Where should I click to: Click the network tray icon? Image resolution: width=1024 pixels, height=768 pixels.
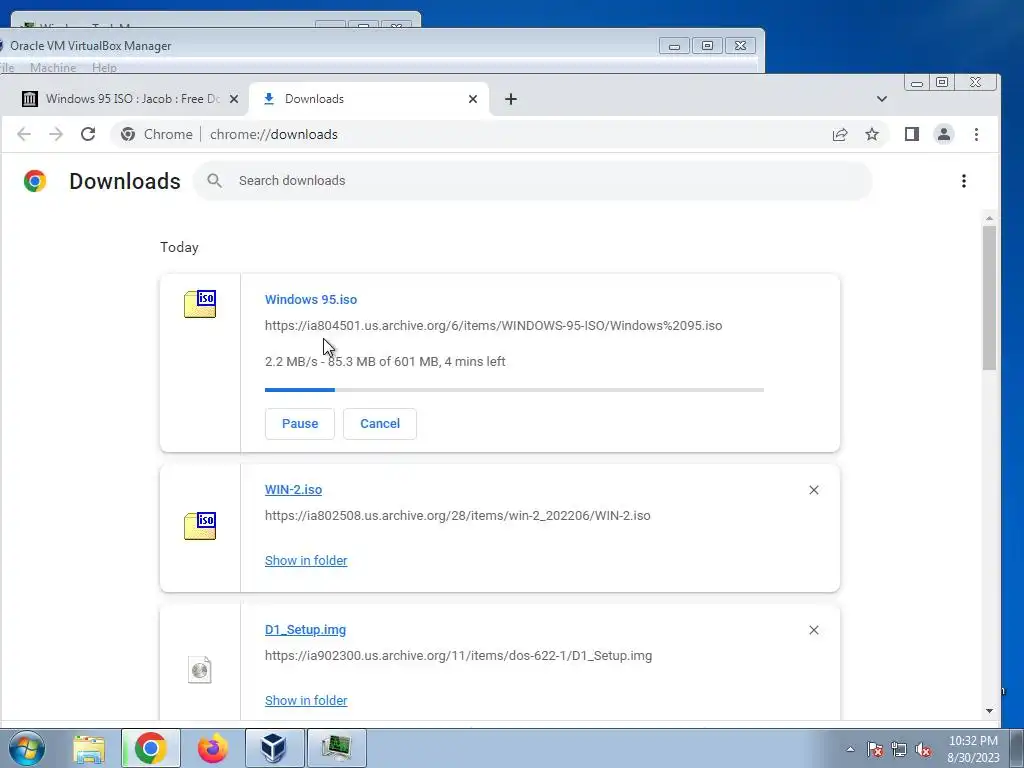[899, 750]
